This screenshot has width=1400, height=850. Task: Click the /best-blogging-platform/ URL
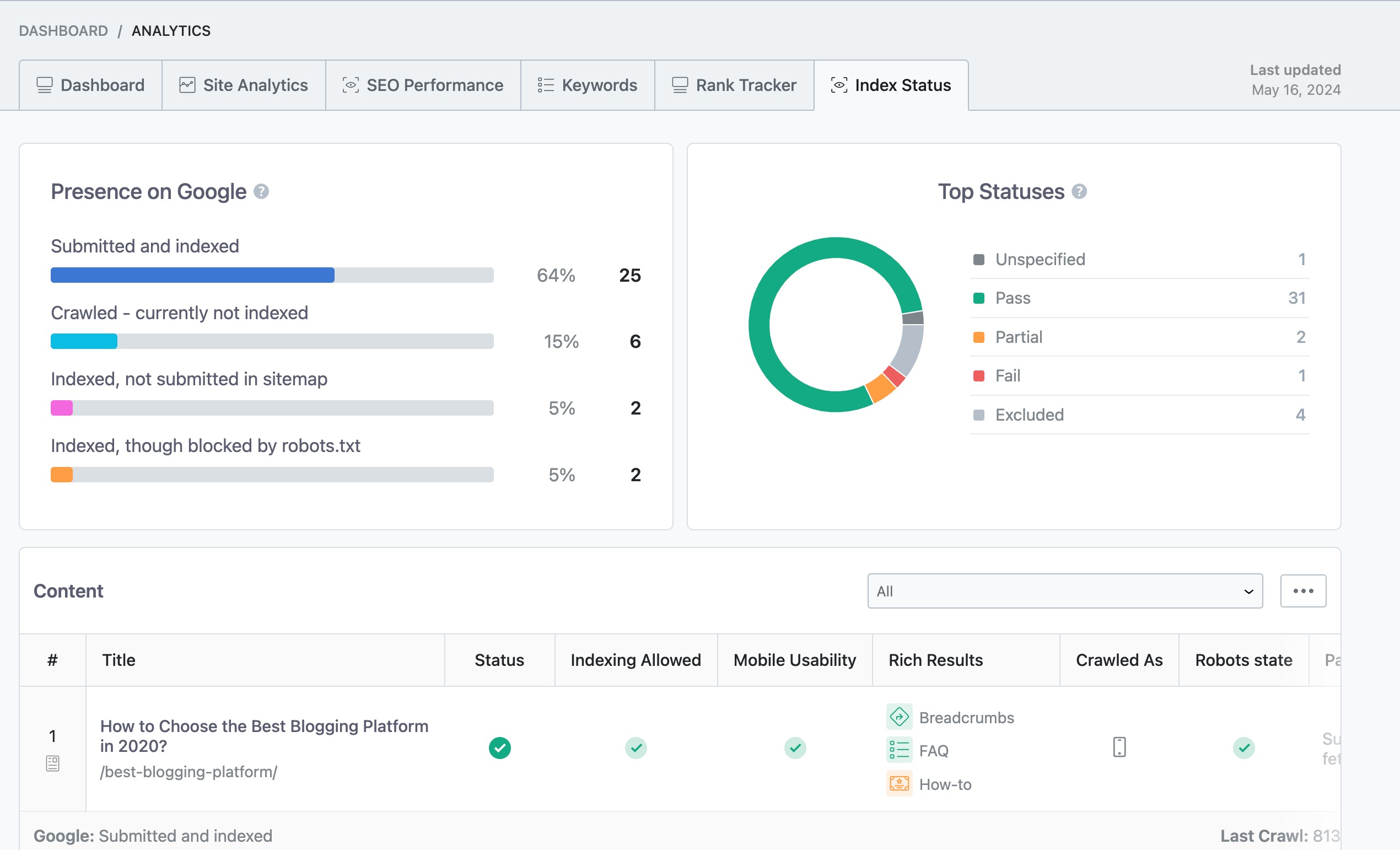tap(189, 772)
